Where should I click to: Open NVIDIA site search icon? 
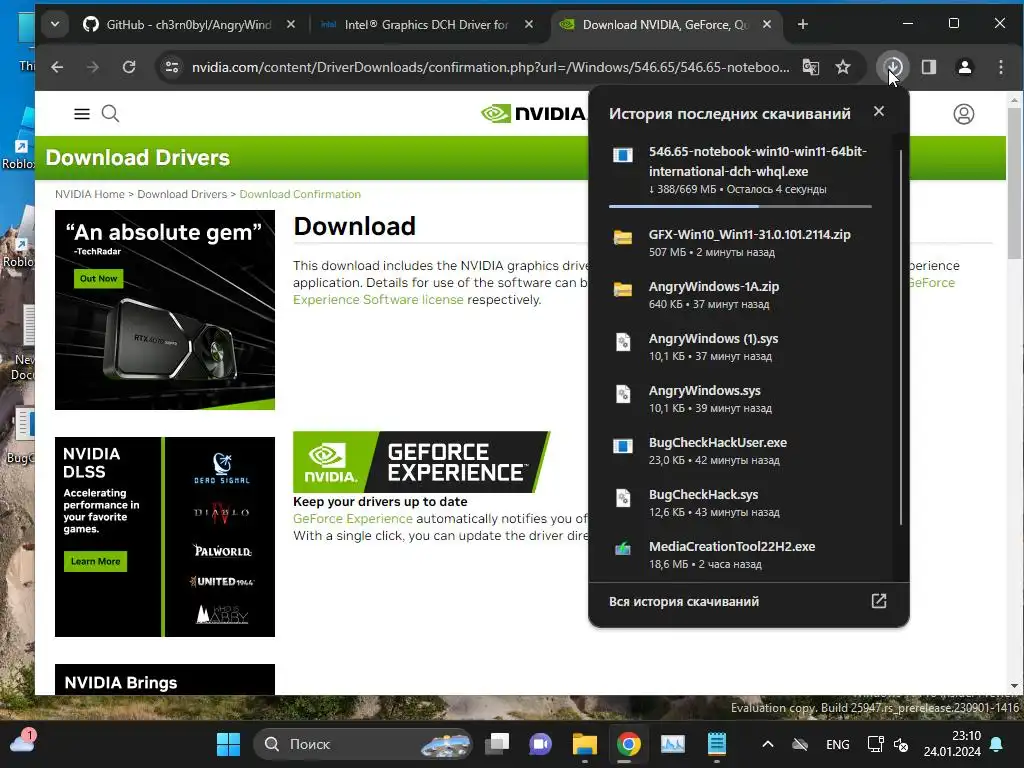110,114
